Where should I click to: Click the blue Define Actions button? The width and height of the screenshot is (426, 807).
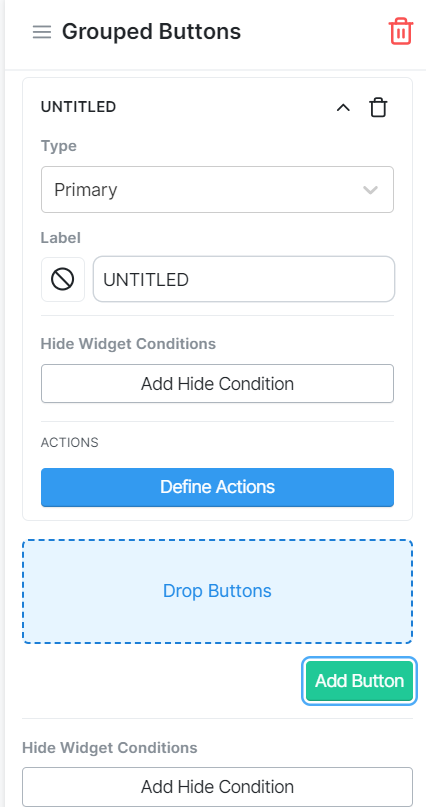217,487
